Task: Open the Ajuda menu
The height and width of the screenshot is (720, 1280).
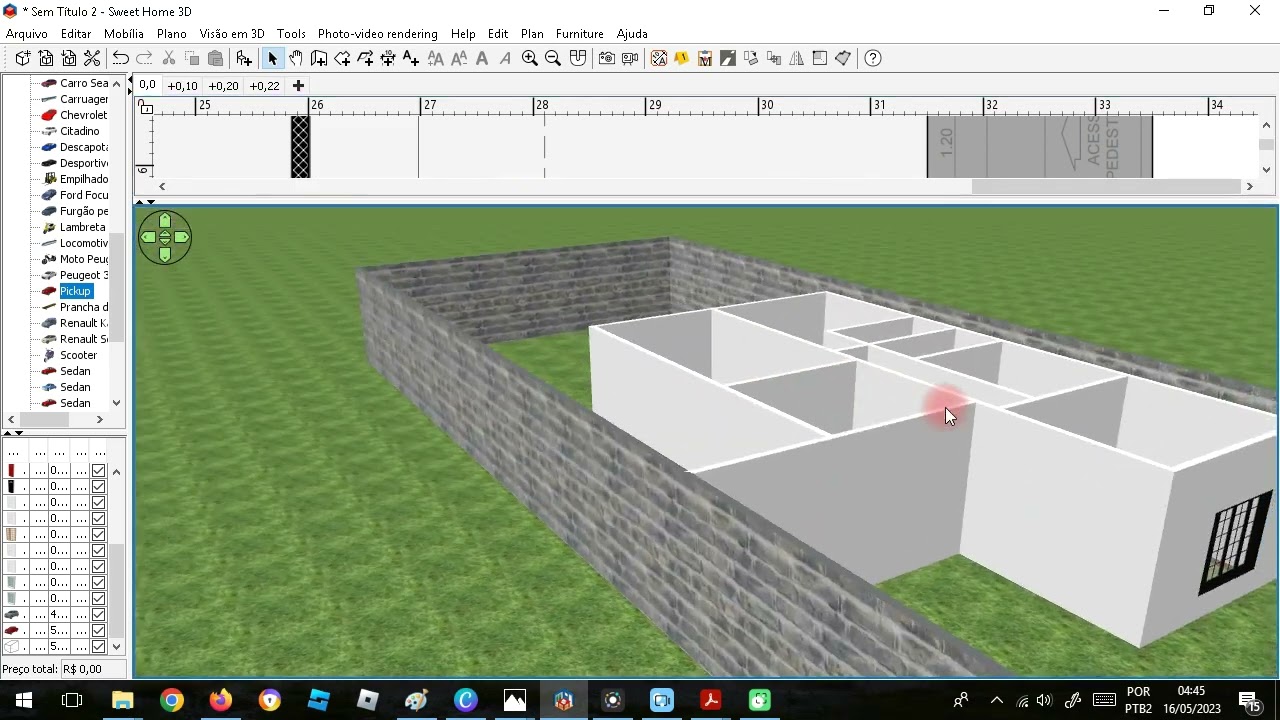Action: coord(632,34)
